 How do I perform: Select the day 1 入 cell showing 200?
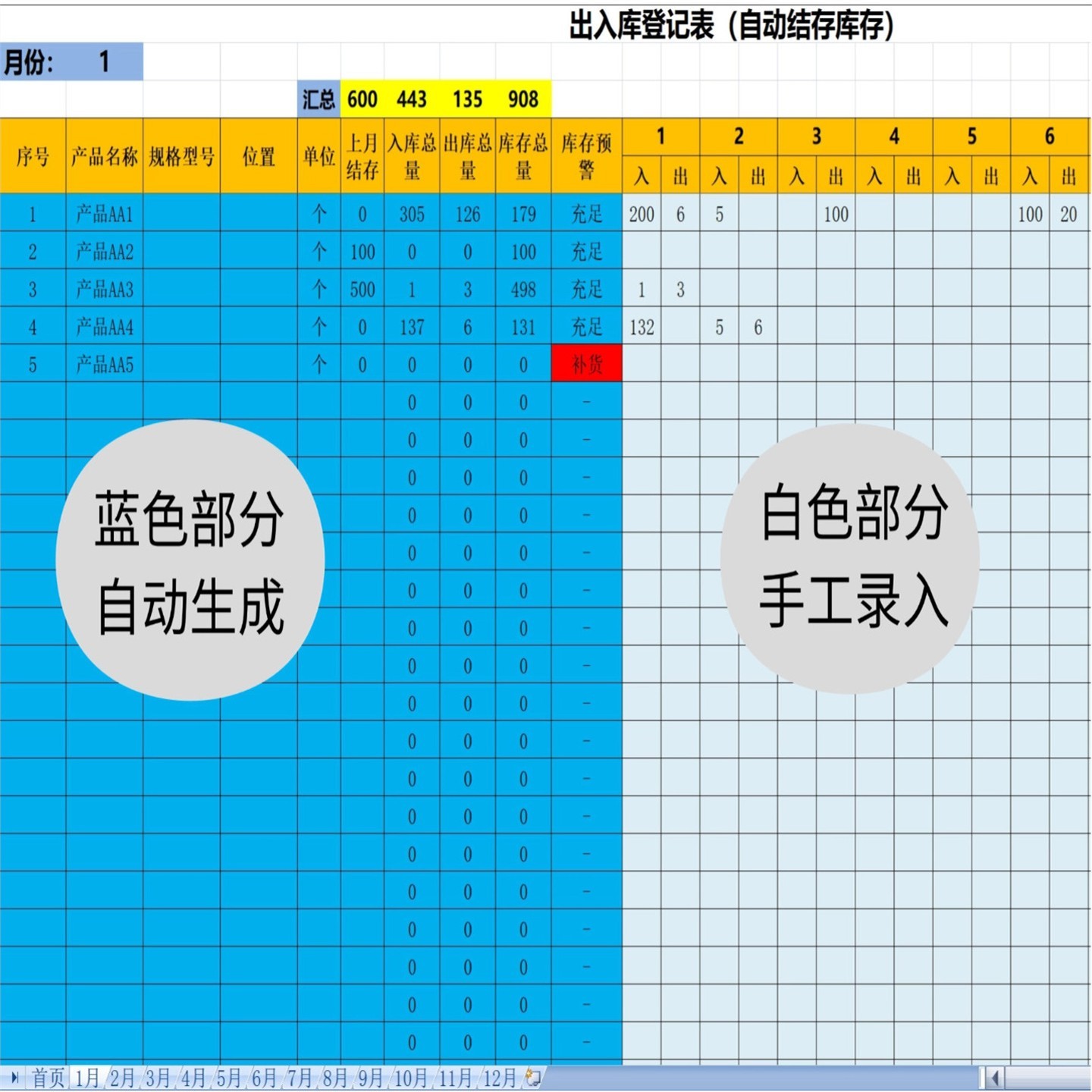642,214
